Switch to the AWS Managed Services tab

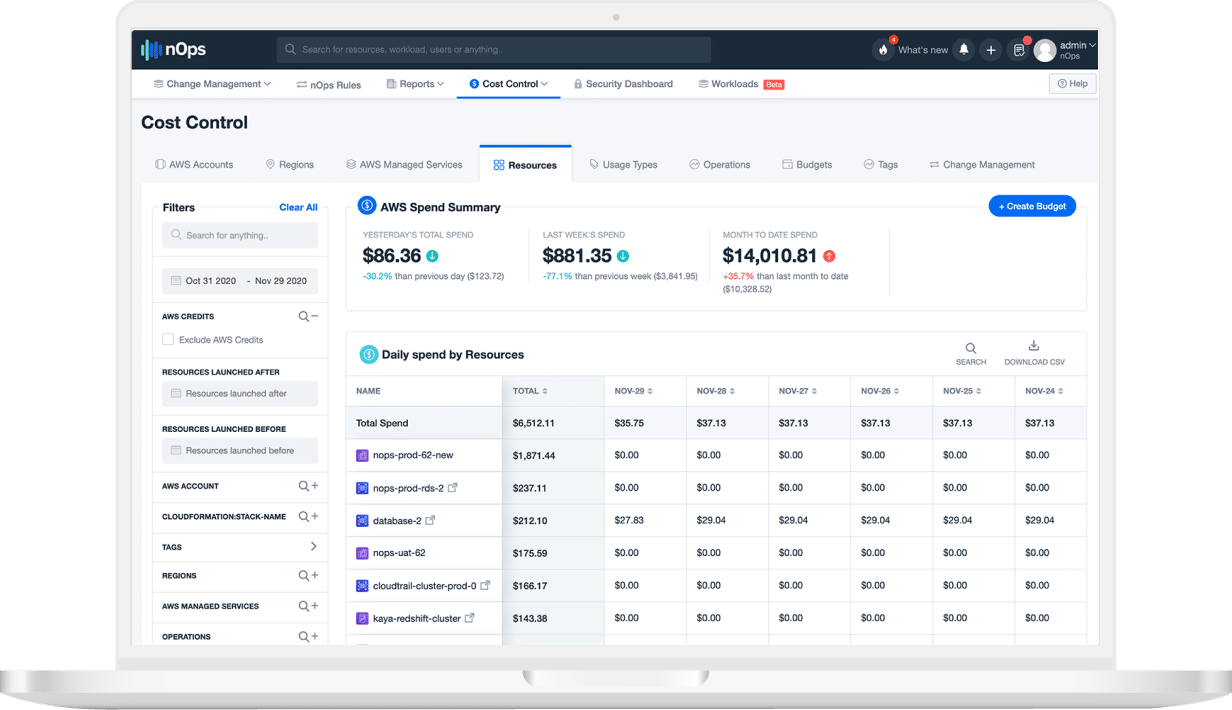404,165
